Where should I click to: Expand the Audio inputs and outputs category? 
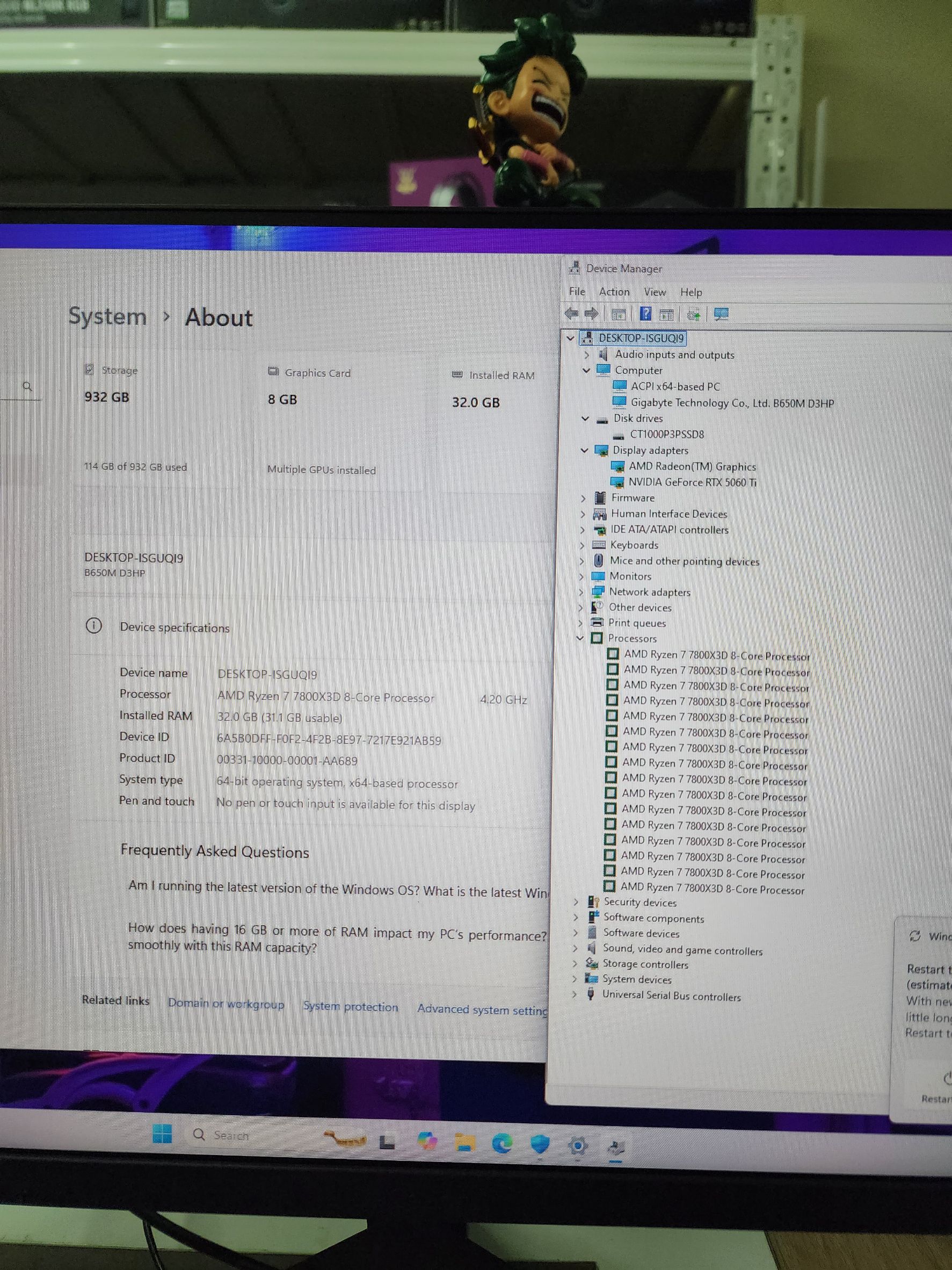point(586,355)
